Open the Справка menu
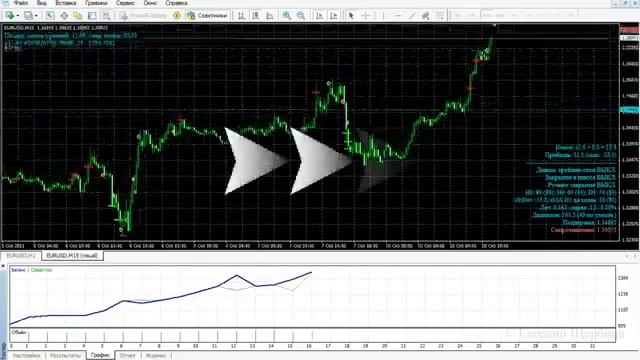This screenshot has width=640, height=360. 176,3
